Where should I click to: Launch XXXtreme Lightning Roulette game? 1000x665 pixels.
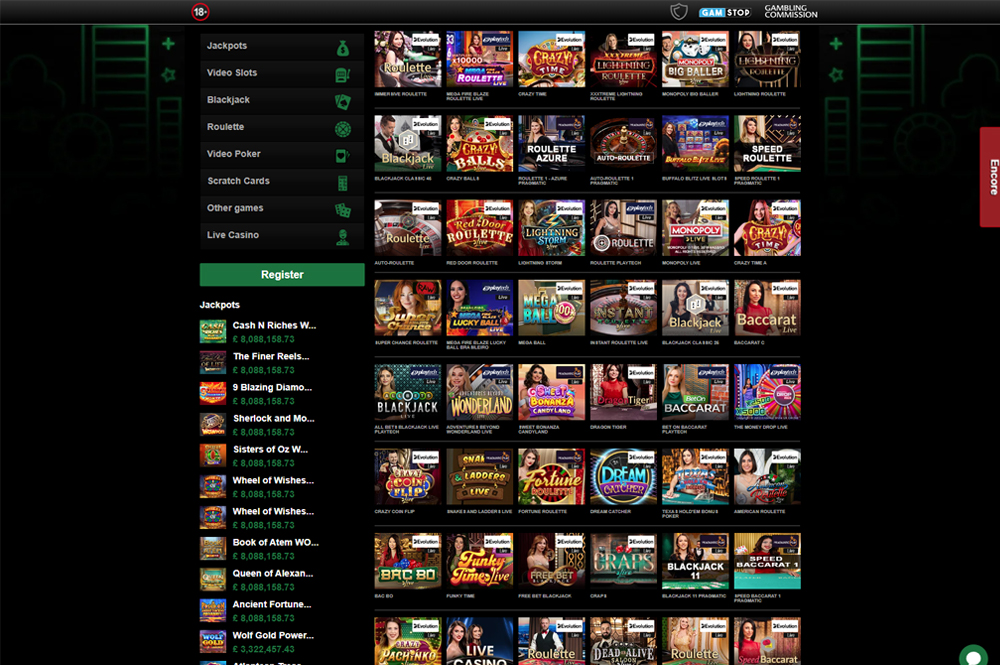(623, 59)
